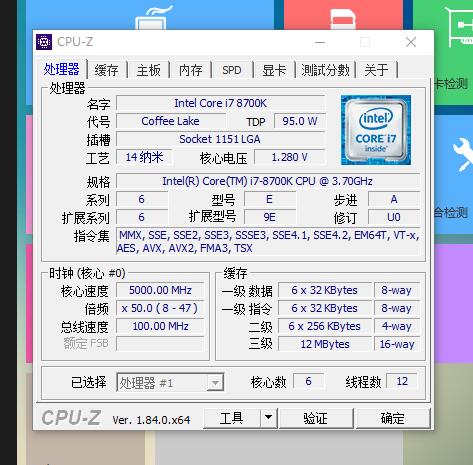Click the 验证 button
Viewport: 473px width, 465px height.
pos(315,418)
